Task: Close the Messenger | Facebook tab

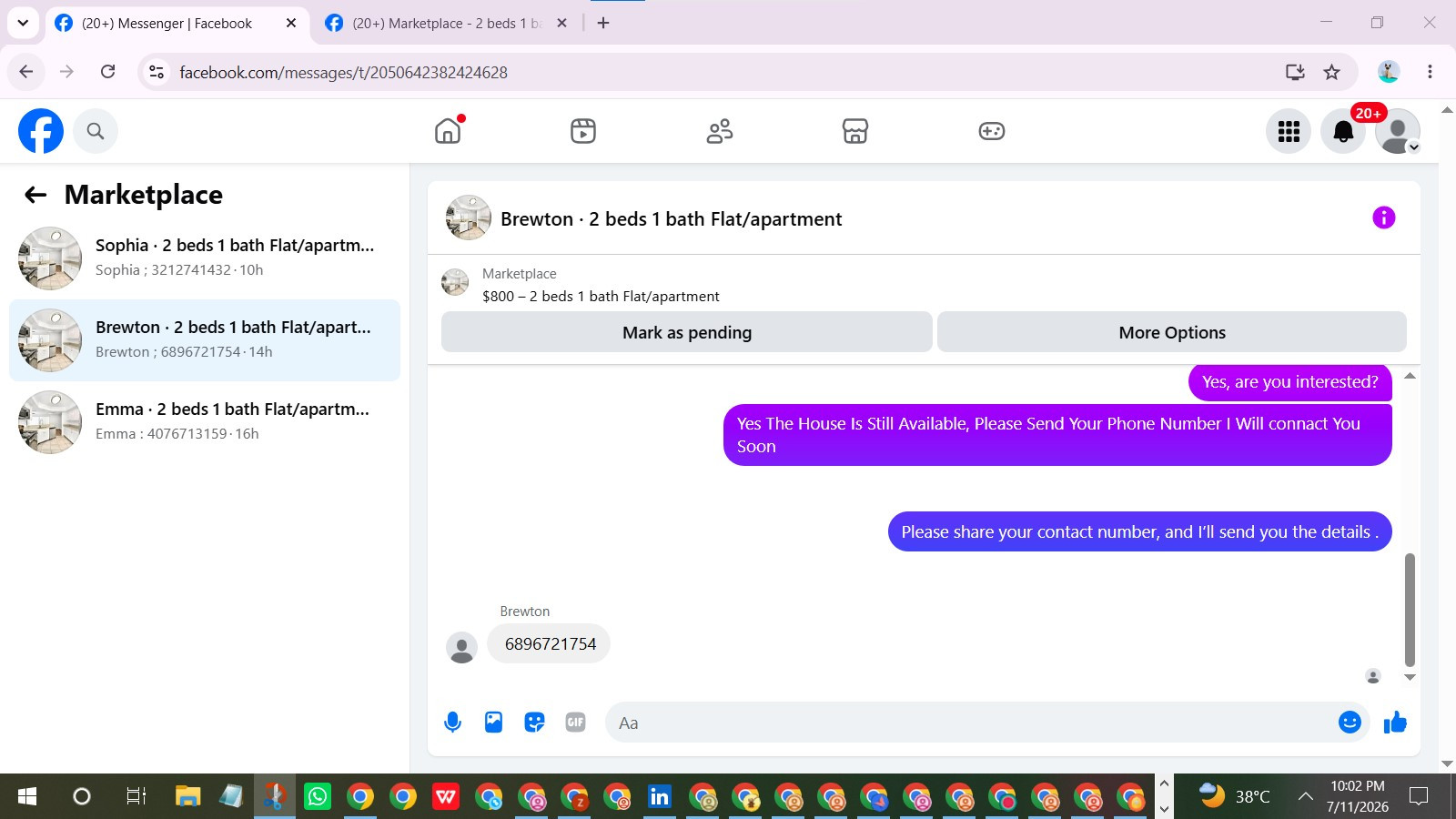Action: pyautogui.click(x=291, y=24)
